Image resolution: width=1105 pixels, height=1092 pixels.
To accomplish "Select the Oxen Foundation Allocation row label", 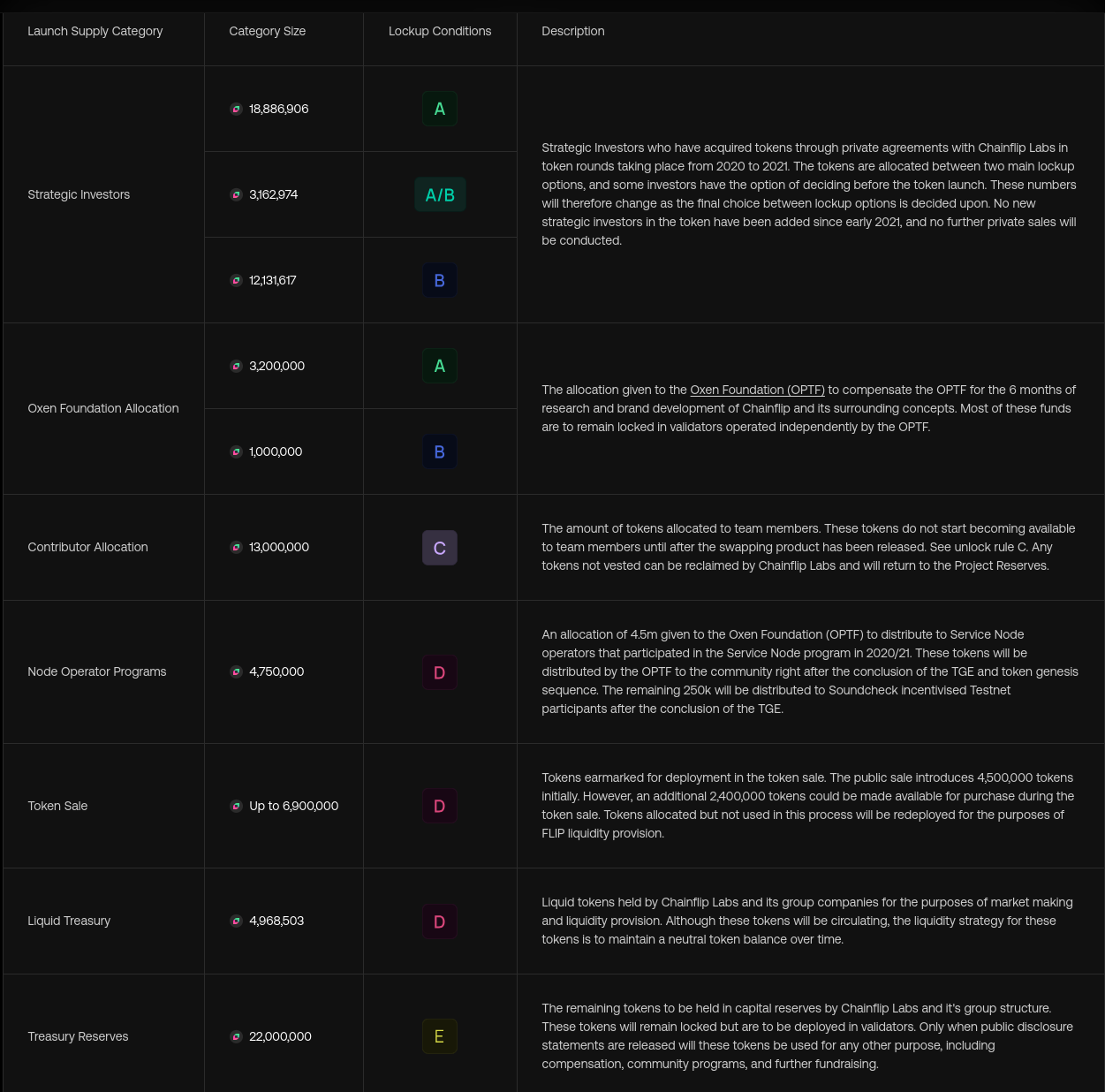I will [x=103, y=408].
